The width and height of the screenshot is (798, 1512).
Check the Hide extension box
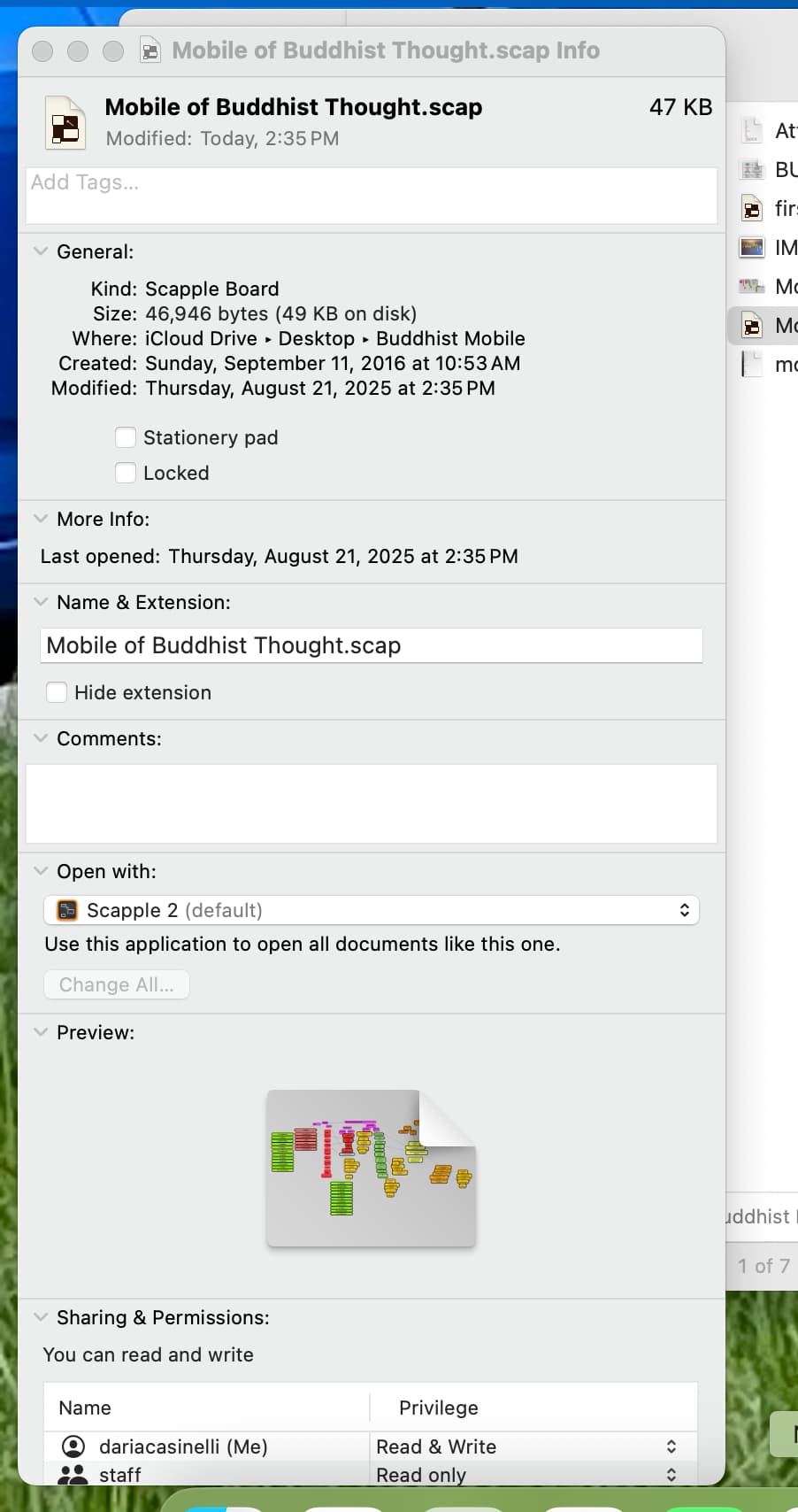tap(57, 692)
